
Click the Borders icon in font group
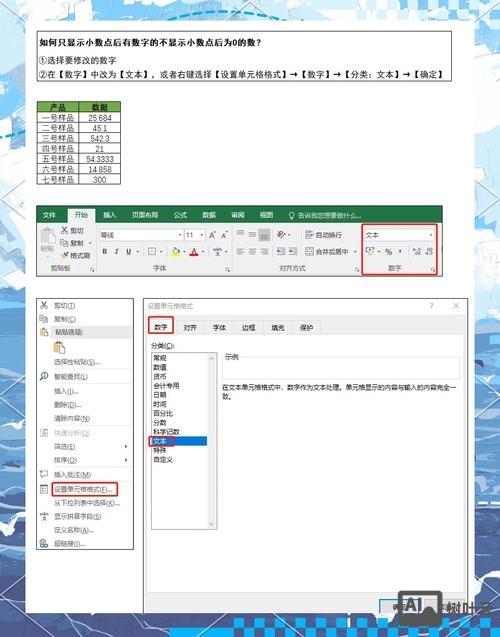click(x=152, y=251)
